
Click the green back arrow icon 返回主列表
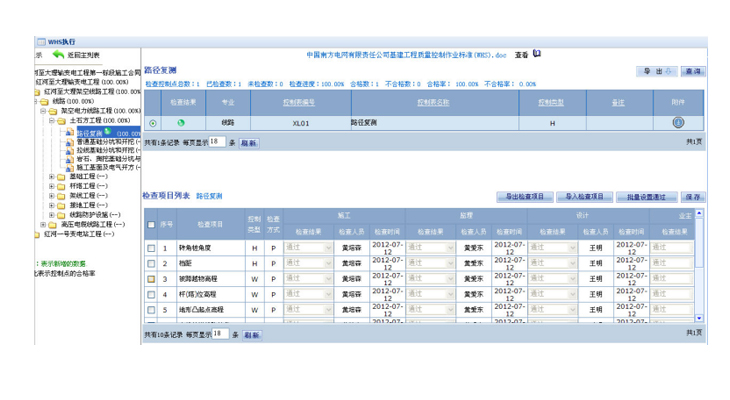pos(58,55)
